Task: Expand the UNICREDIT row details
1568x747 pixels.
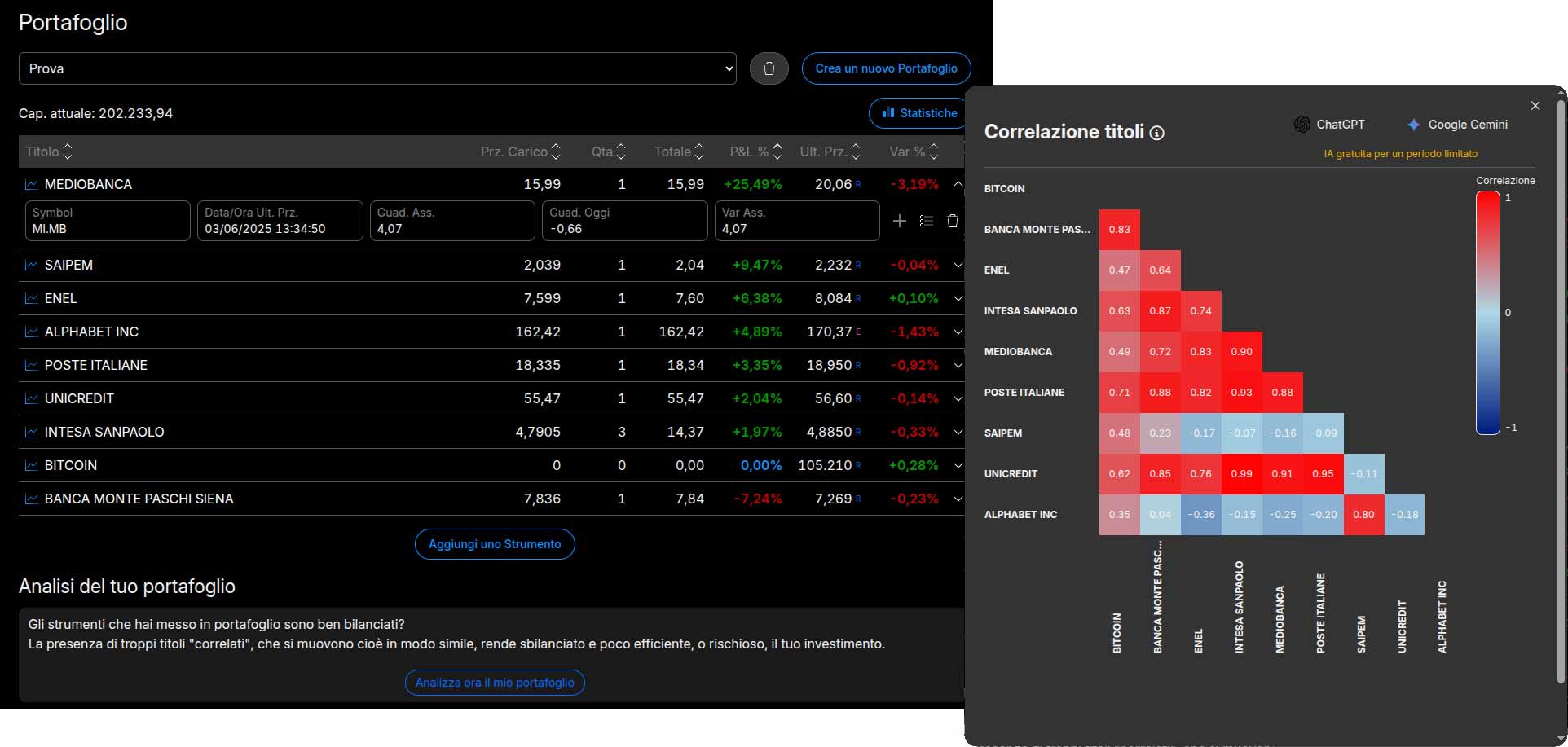Action: tap(958, 398)
